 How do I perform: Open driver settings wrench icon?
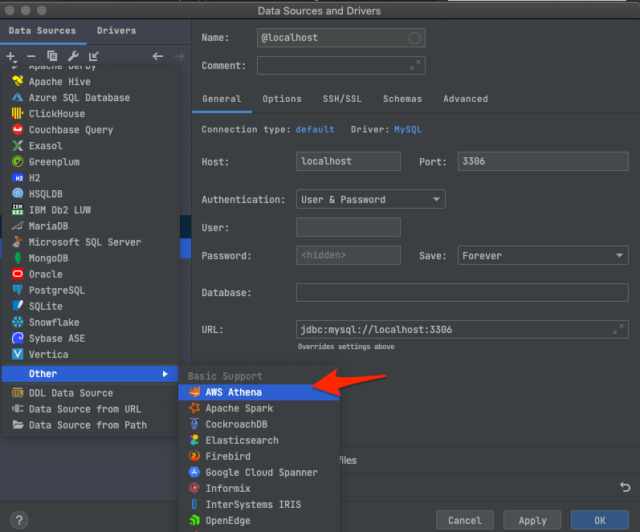click(x=73, y=56)
